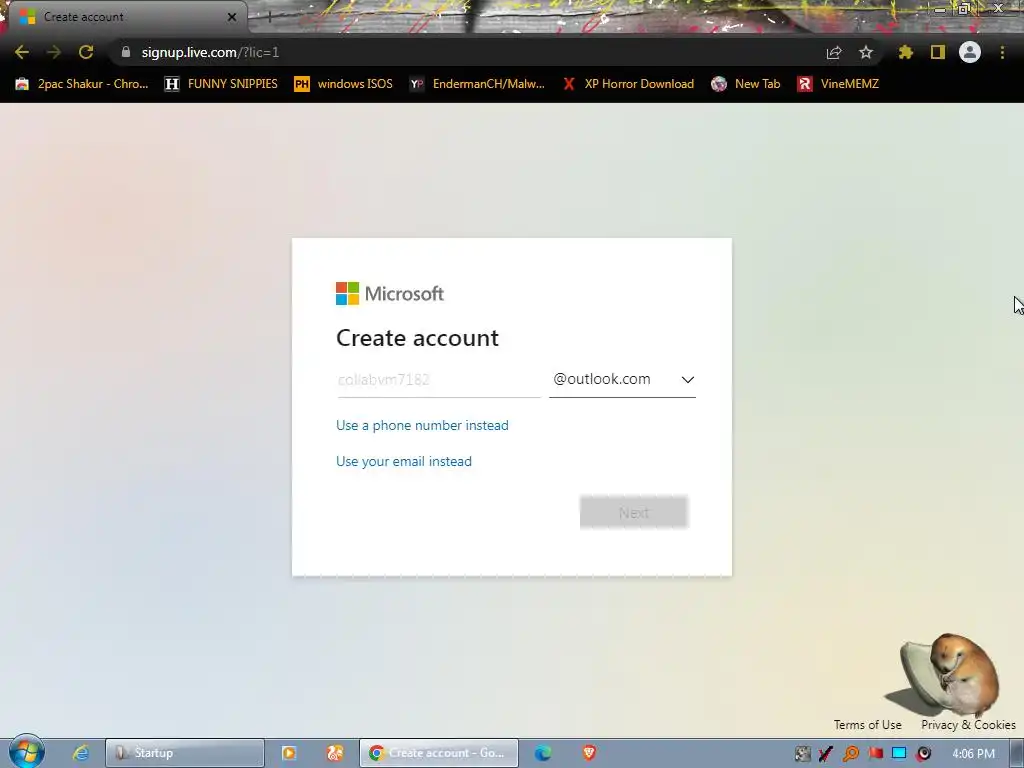The image size is (1024, 768).
Task: Open the XP Horror Download bookmark
Action: 628,84
